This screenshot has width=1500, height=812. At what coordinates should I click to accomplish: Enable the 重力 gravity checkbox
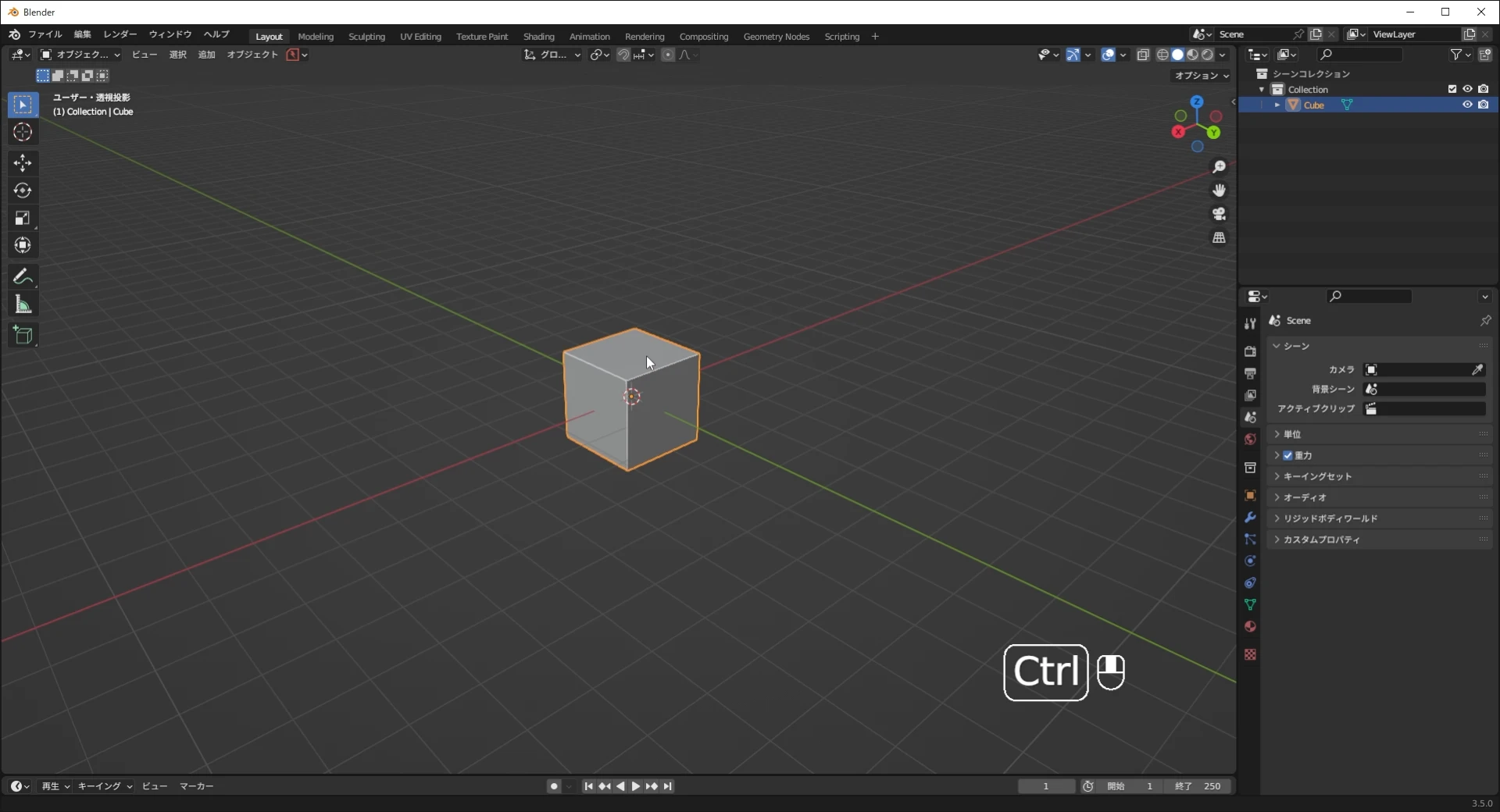[x=1287, y=455]
